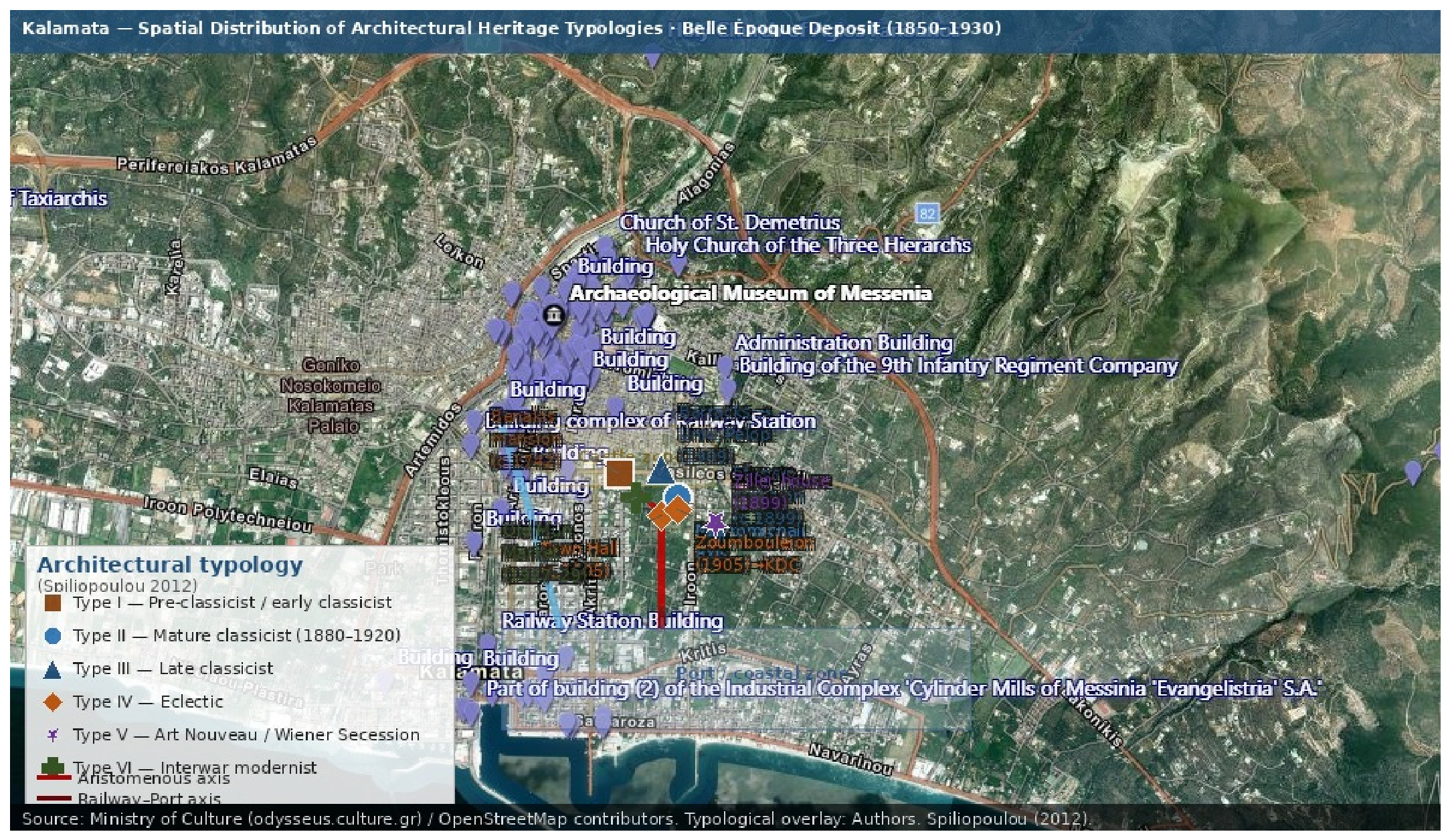Viewport: 1450px width, 840px height.
Task: Click the 'Artemidos' street label
Action: click(434, 440)
